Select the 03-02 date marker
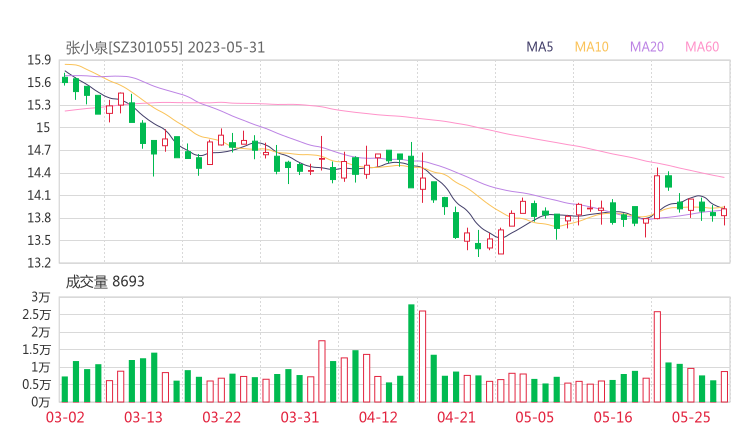This screenshot has width=740, height=440. pos(65,417)
